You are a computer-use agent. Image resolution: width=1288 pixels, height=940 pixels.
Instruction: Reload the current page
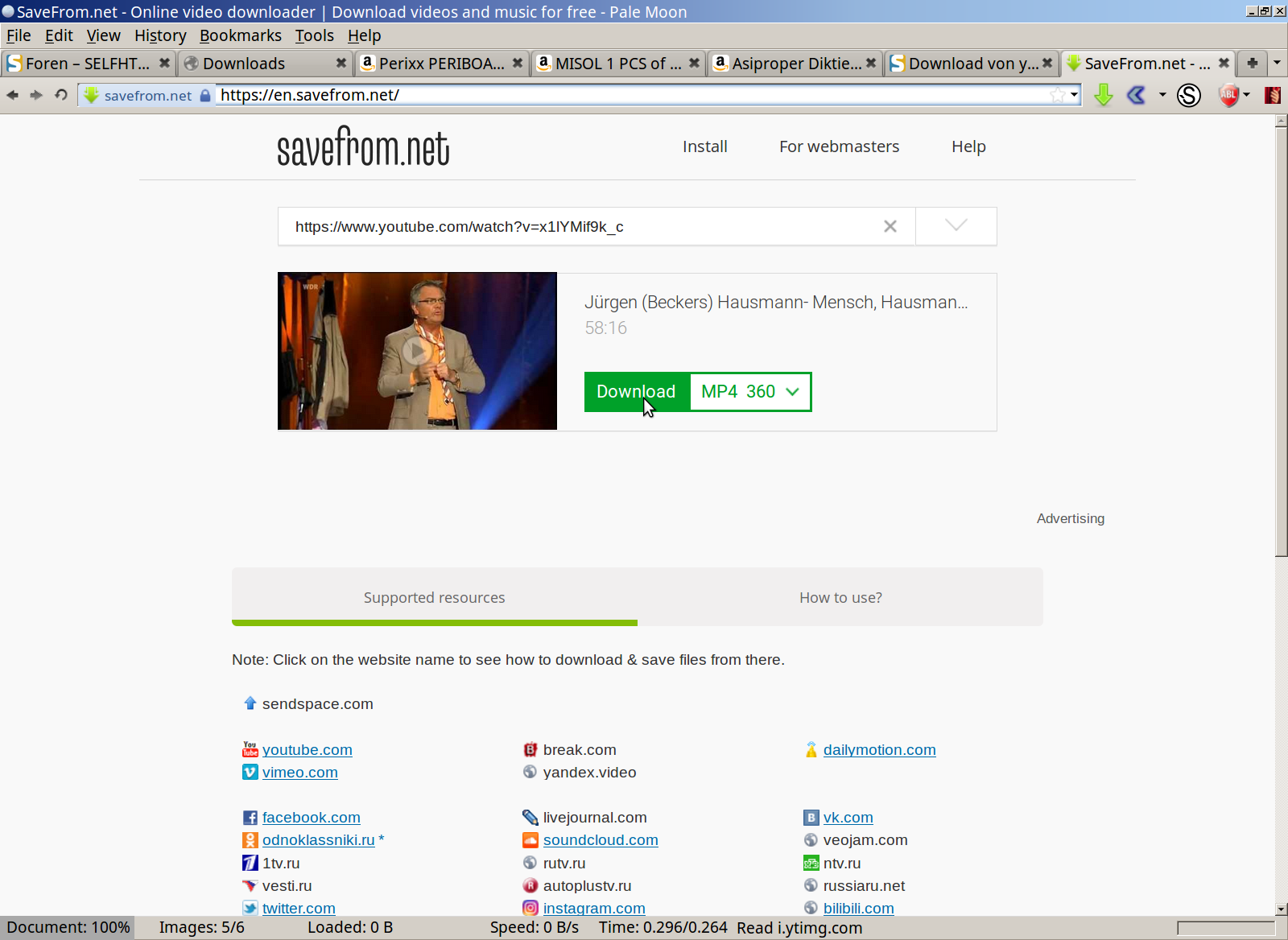pyautogui.click(x=60, y=95)
